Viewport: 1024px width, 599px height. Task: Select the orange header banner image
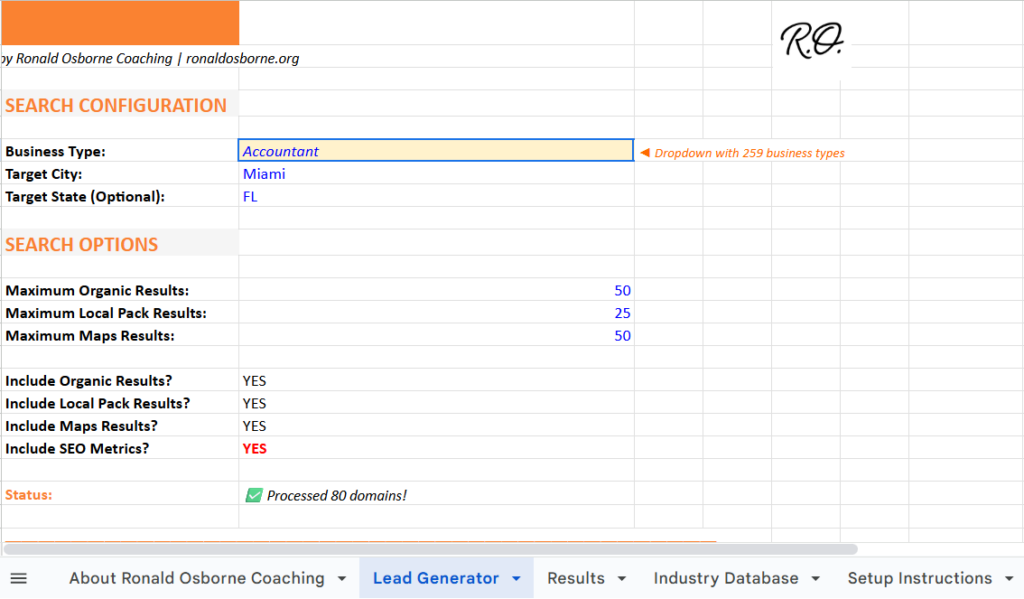120,22
